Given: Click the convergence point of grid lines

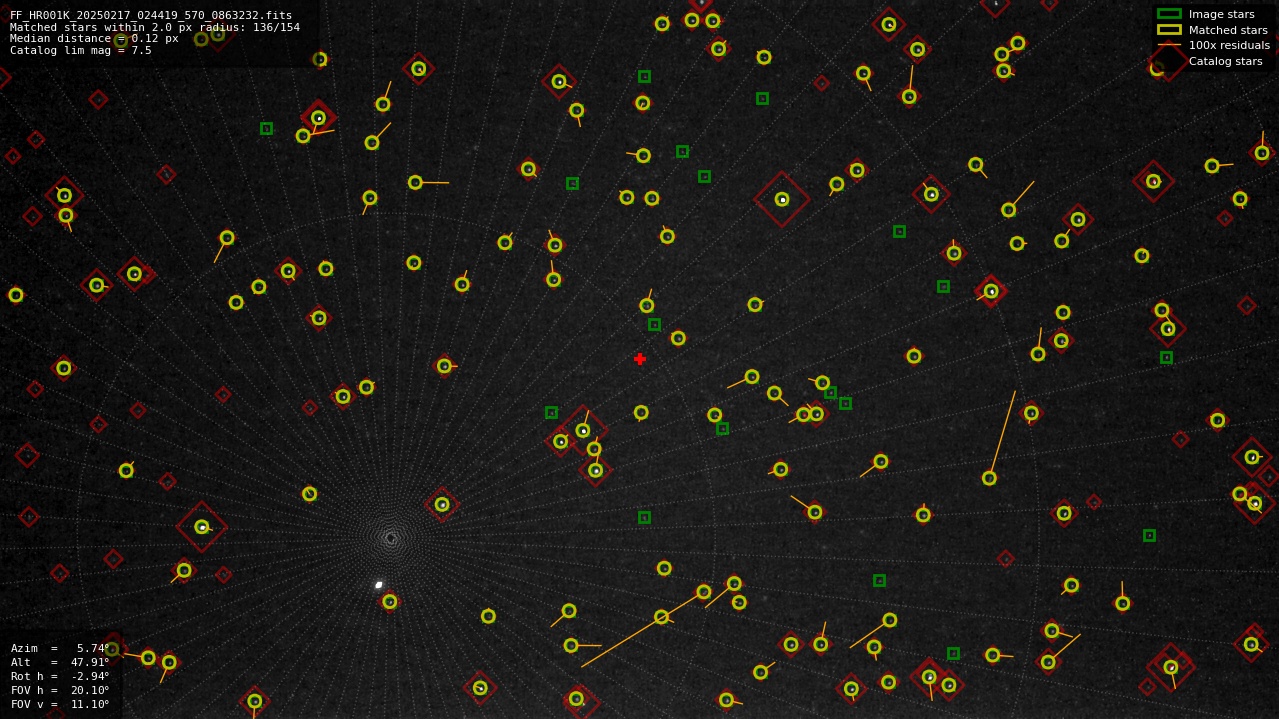Looking at the screenshot, I should pos(390,538).
